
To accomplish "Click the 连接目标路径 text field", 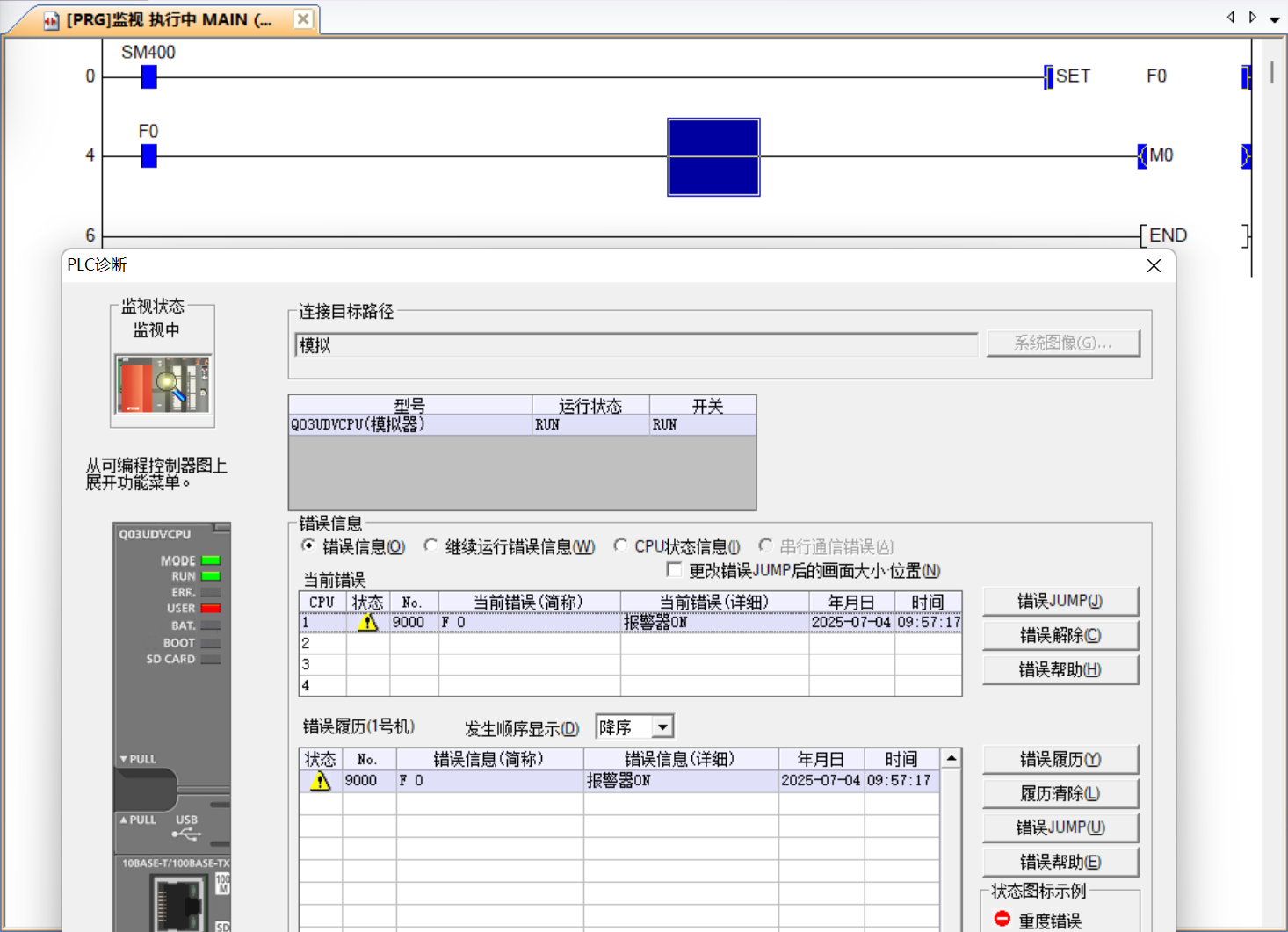I will [636, 345].
